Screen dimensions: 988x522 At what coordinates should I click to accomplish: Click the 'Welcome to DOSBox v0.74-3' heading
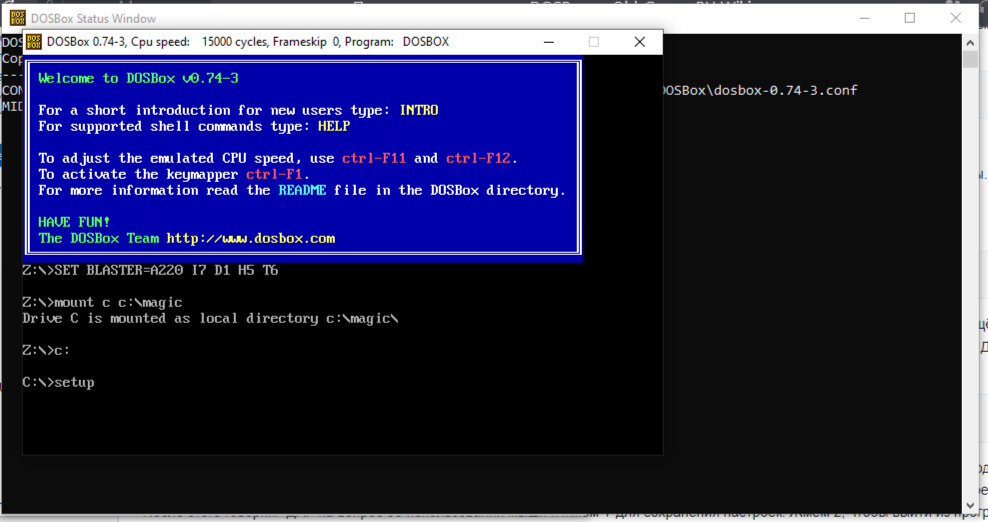[x=138, y=78]
